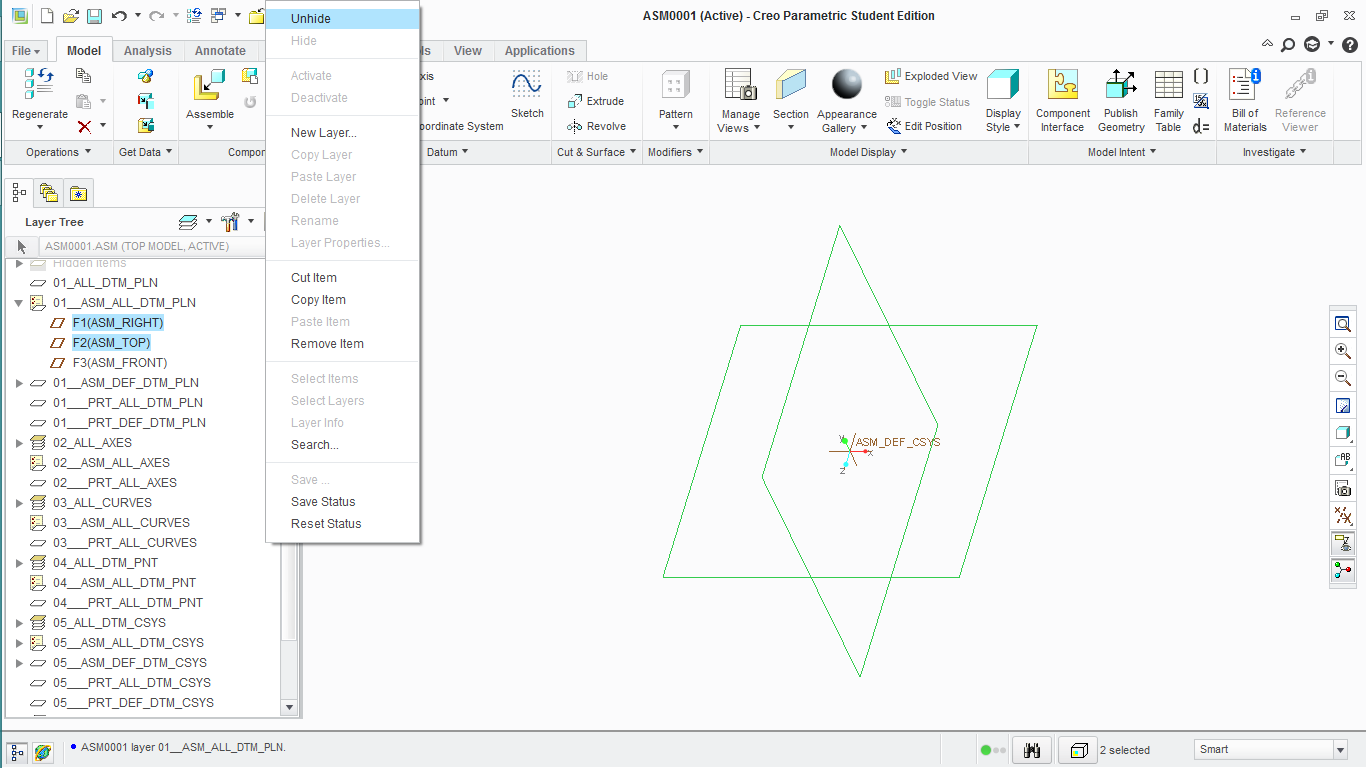The image size is (1366, 768).
Task: Choose Unhide from the context menu
Action: coord(311,19)
